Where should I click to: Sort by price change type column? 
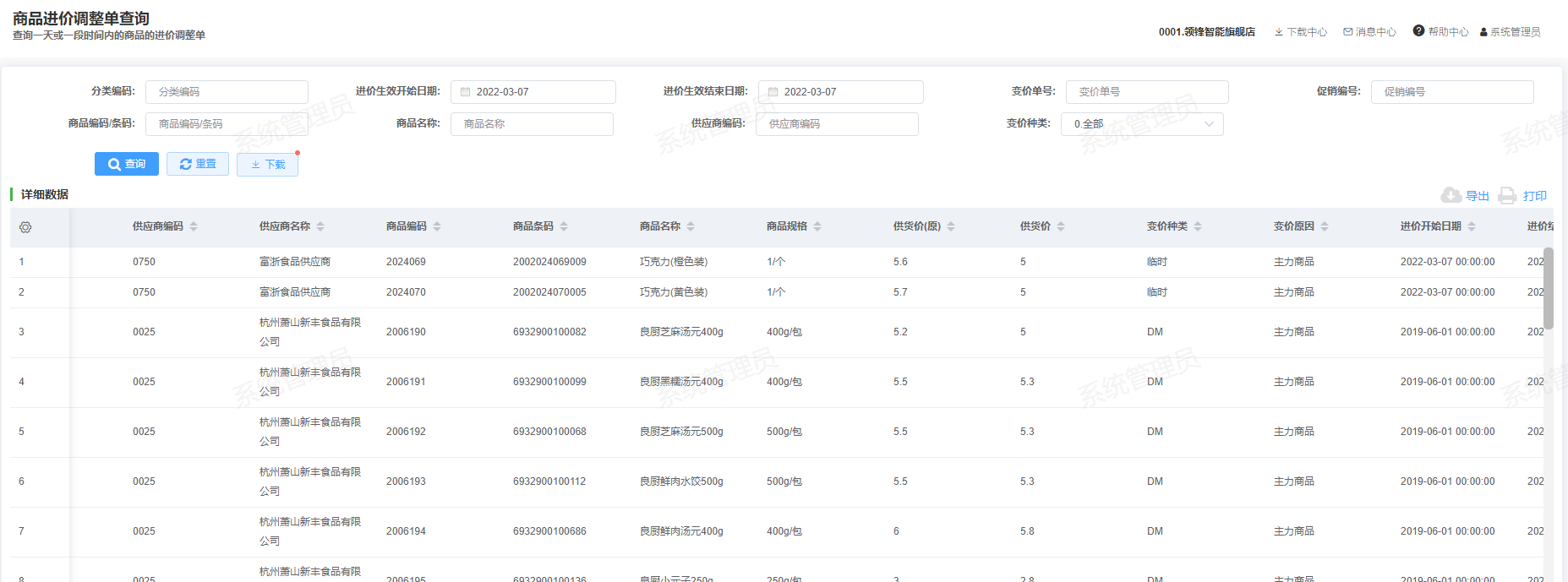[x=1198, y=226]
